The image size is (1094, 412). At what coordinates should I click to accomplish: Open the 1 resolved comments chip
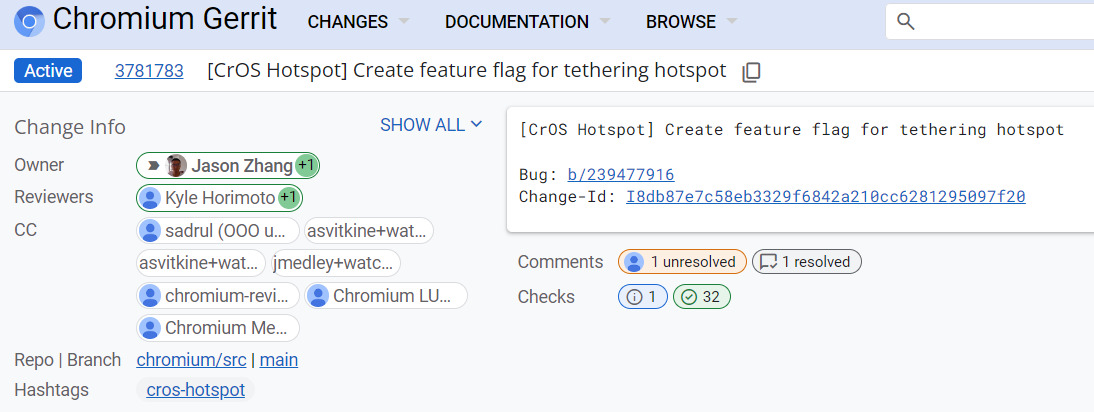[x=806, y=262]
